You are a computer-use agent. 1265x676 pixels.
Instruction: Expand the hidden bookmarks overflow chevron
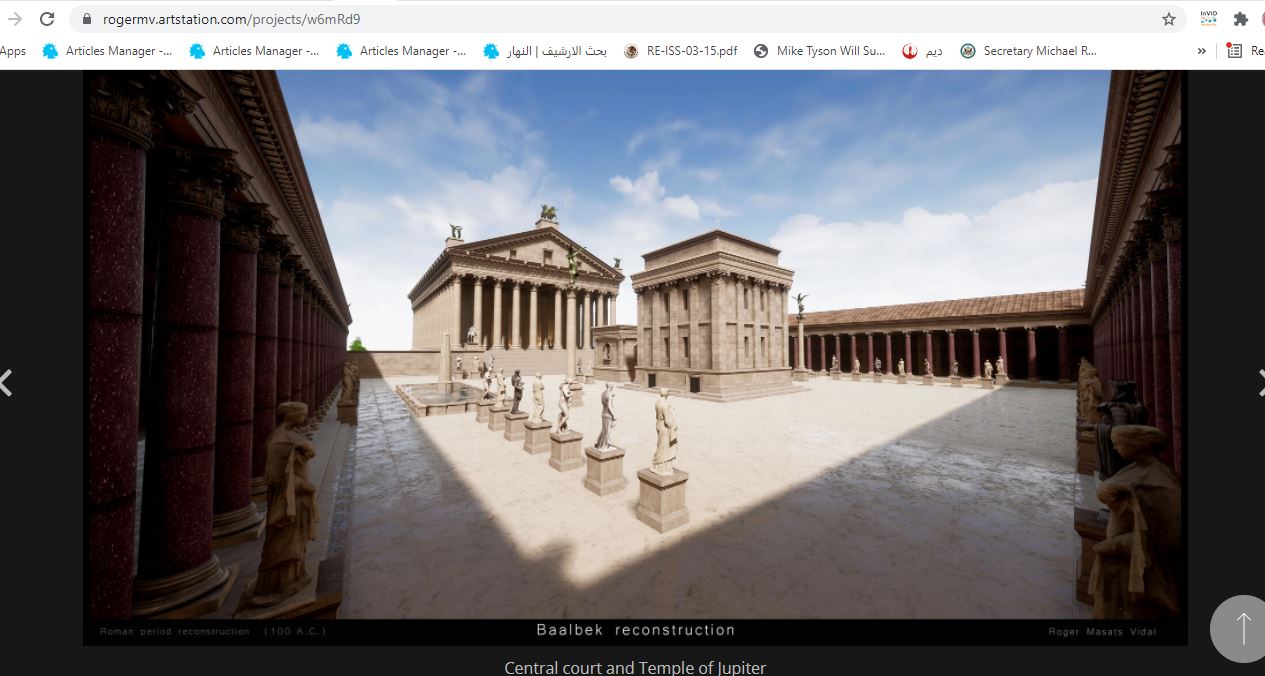click(1201, 51)
